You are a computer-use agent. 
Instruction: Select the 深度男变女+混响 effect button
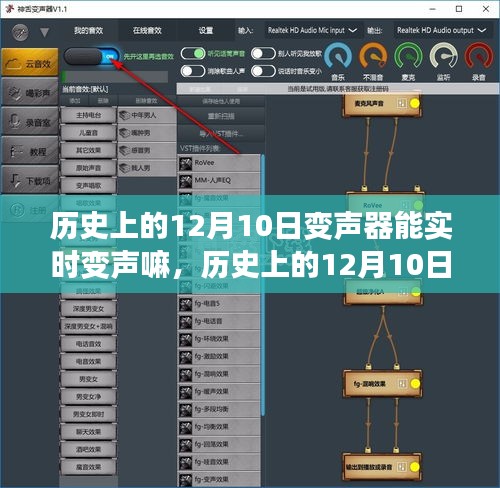click(x=88, y=326)
